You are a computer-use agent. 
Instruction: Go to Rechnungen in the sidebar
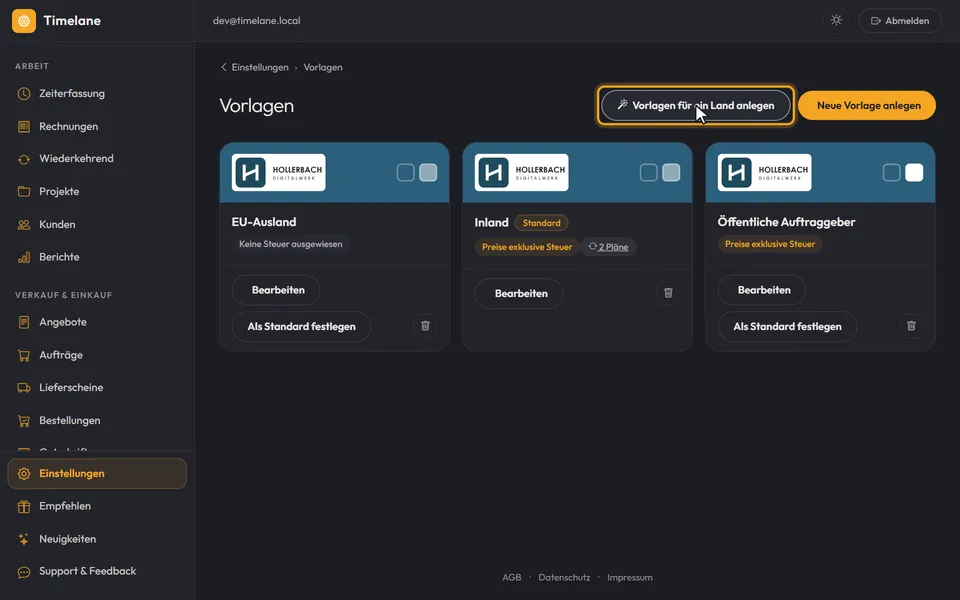pyautogui.click(x=97, y=126)
